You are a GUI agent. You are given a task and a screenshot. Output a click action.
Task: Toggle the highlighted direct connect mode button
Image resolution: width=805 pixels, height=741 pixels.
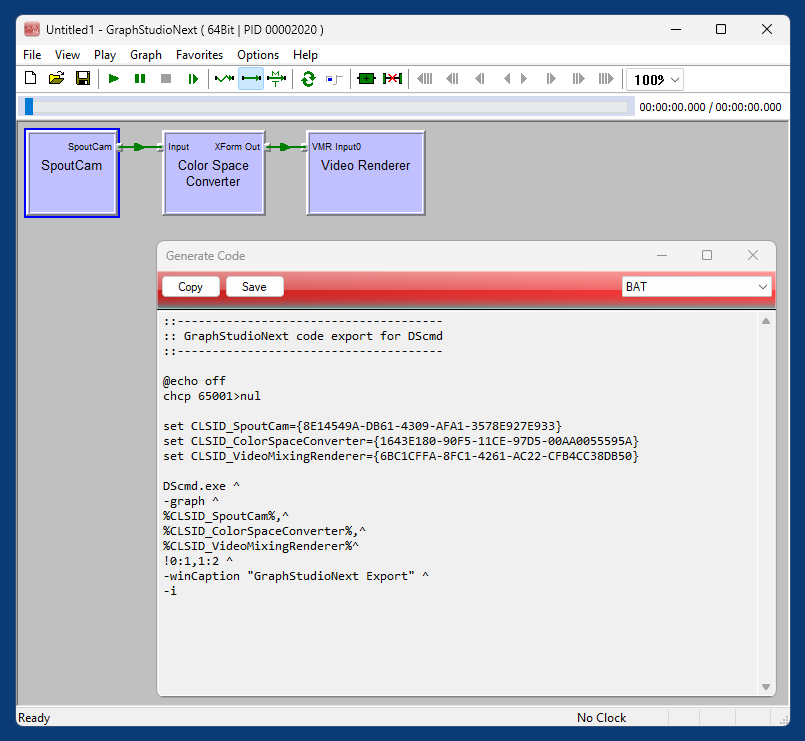251,79
